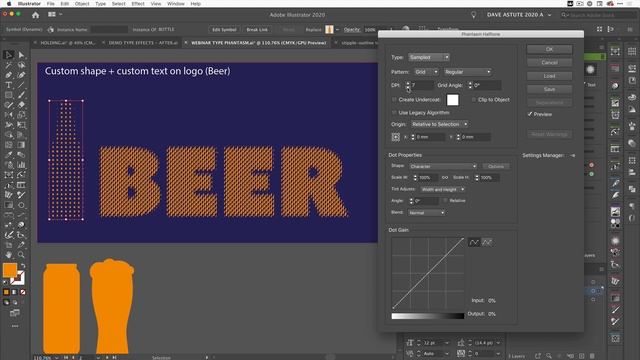Swap fill and stroke colors arrow
Image resolution: width=640 pixels, height=360 pixels.
pos(23,266)
